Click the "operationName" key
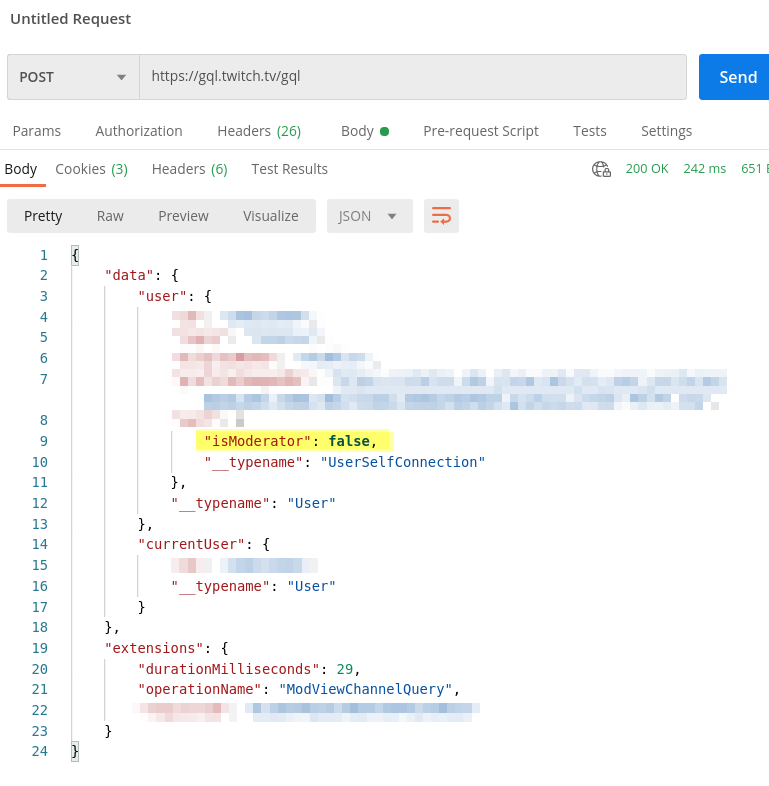Viewport: 769px width, 786px height. 200,690
